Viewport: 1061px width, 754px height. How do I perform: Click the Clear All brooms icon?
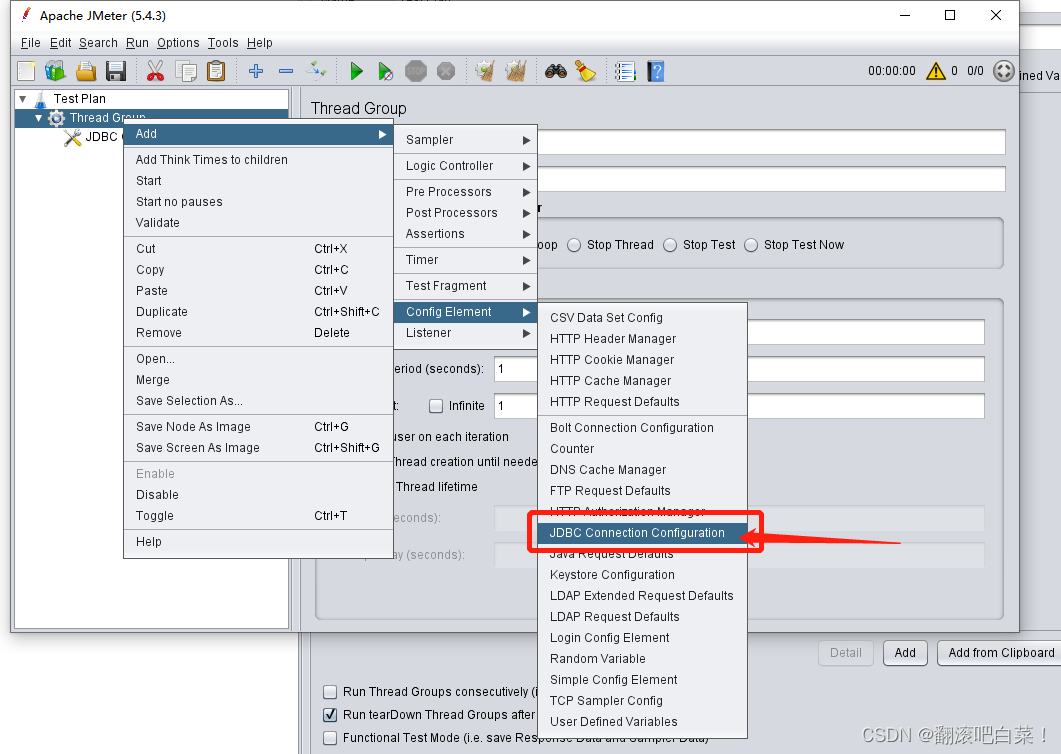(516, 70)
